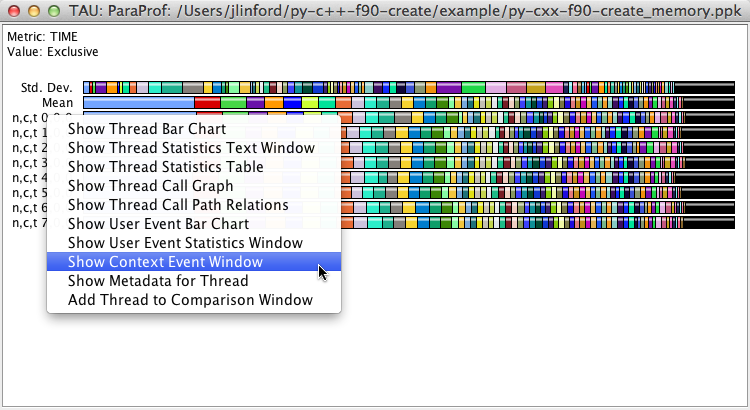Image resolution: width=750 pixels, height=410 pixels.
Task: Open Show User Event Statistics Window
Action: tap(184, 243)
